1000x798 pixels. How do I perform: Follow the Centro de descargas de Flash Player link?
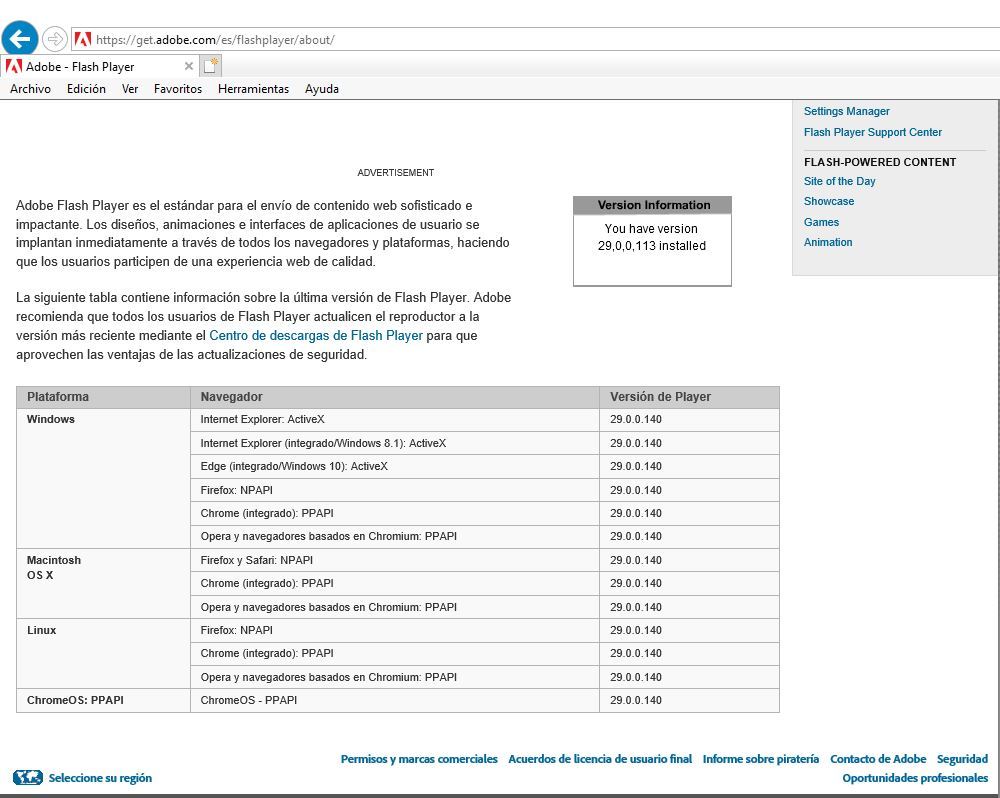315,335
